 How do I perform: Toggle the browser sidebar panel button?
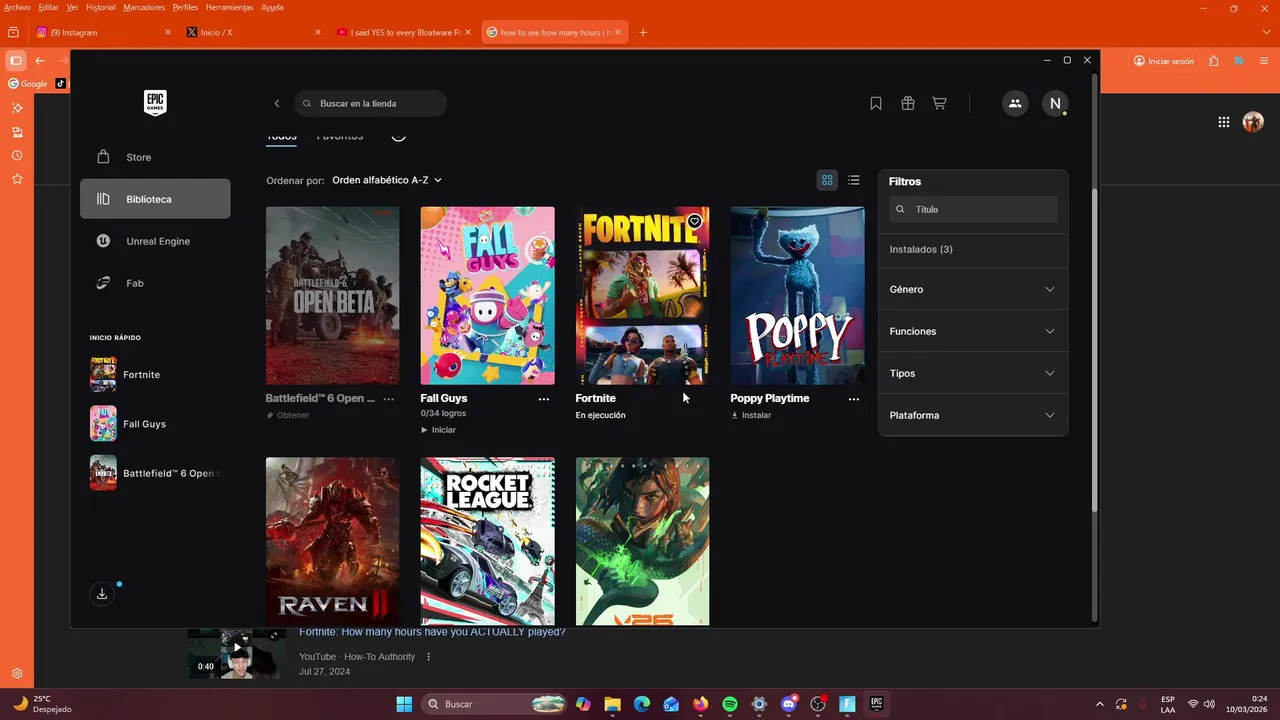point(16,61)
